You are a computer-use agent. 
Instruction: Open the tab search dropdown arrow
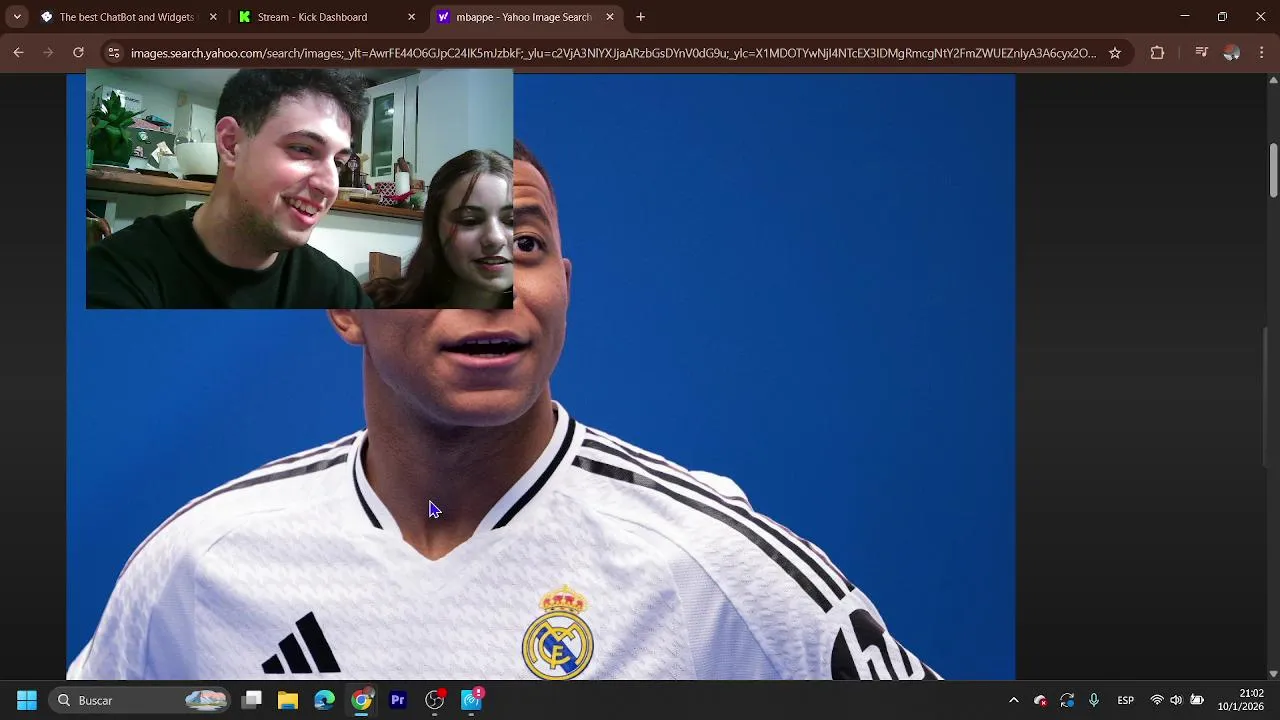tap(16, 17)
